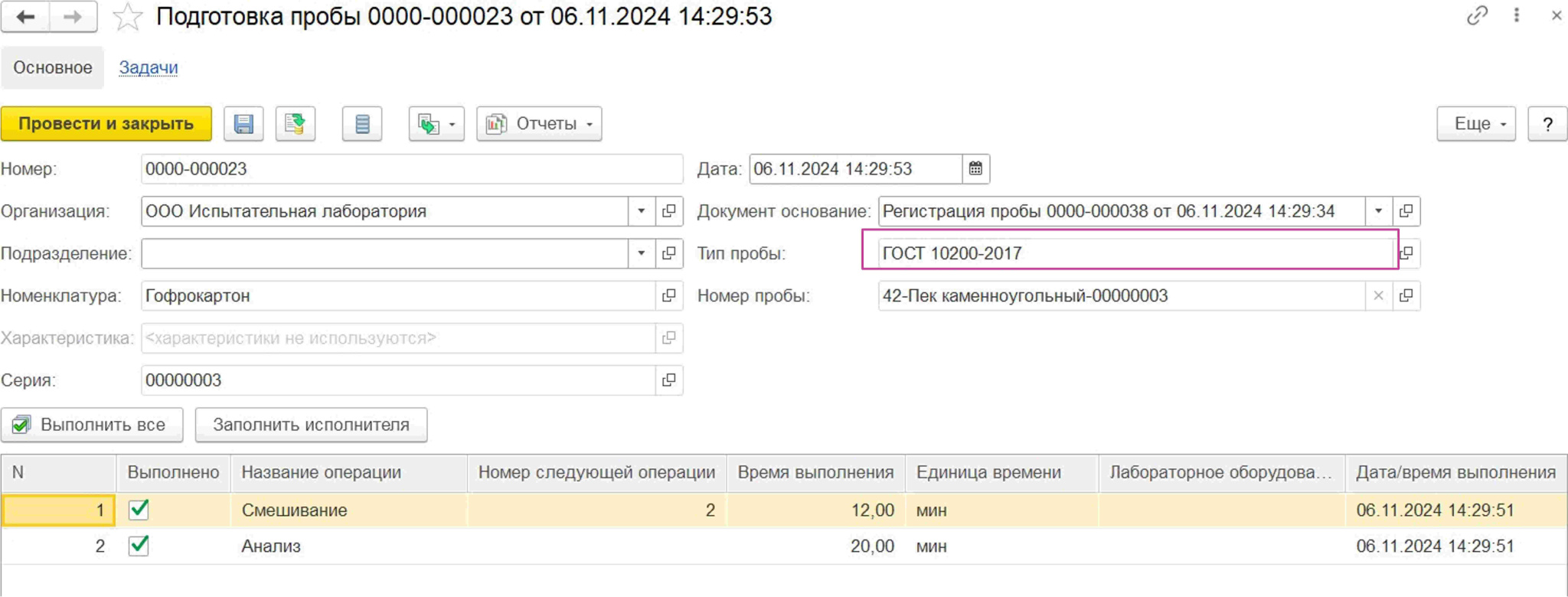The width and height of the screenshot is (1568, 597).
Task: Expand the Организация dropdown list
Action: tap(642, 211)
